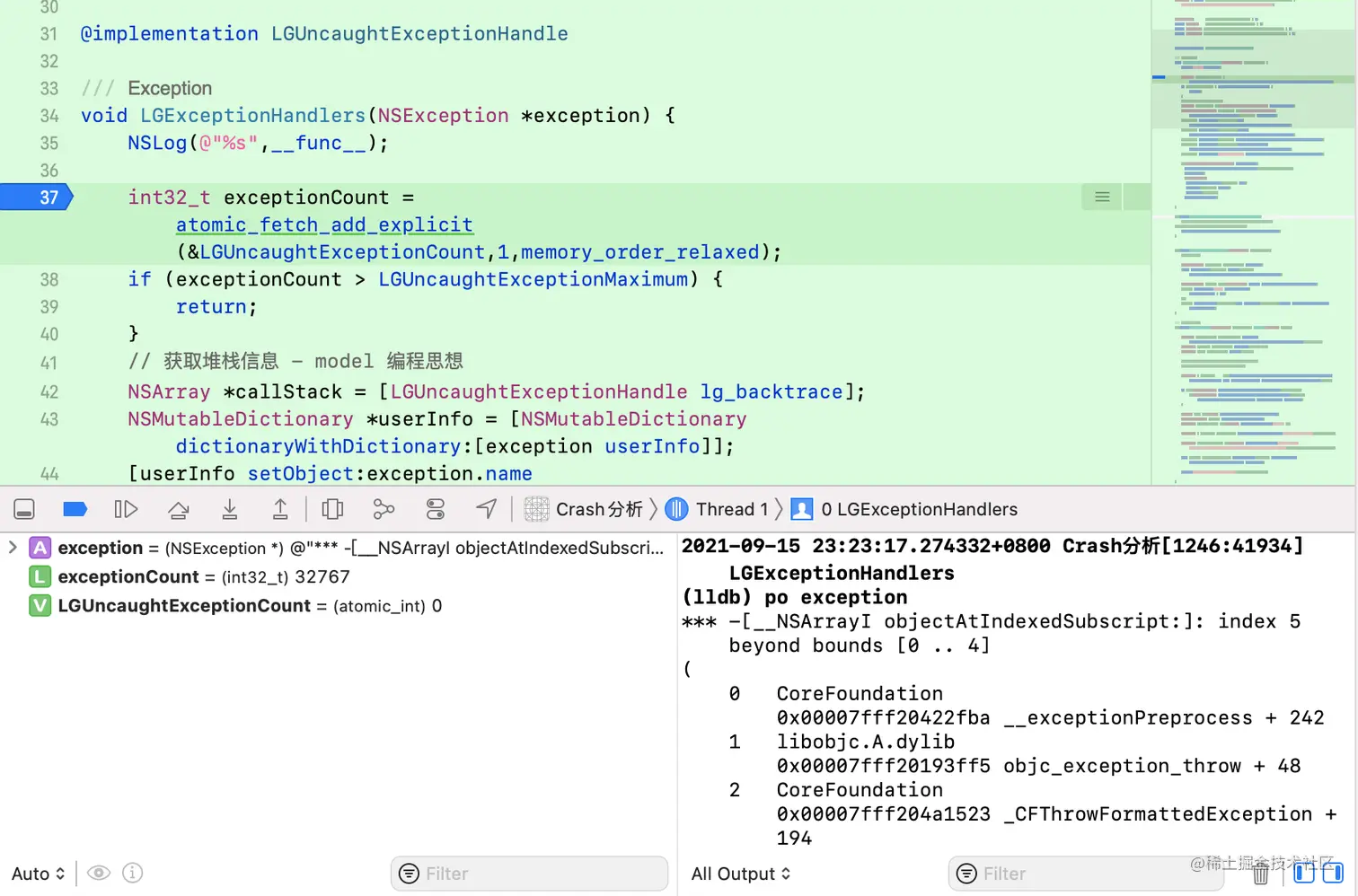This screenshot has height=896, width=1358.
Task: Click 'setObject:exception.name' on line 44
Action: tap(390, 473)
